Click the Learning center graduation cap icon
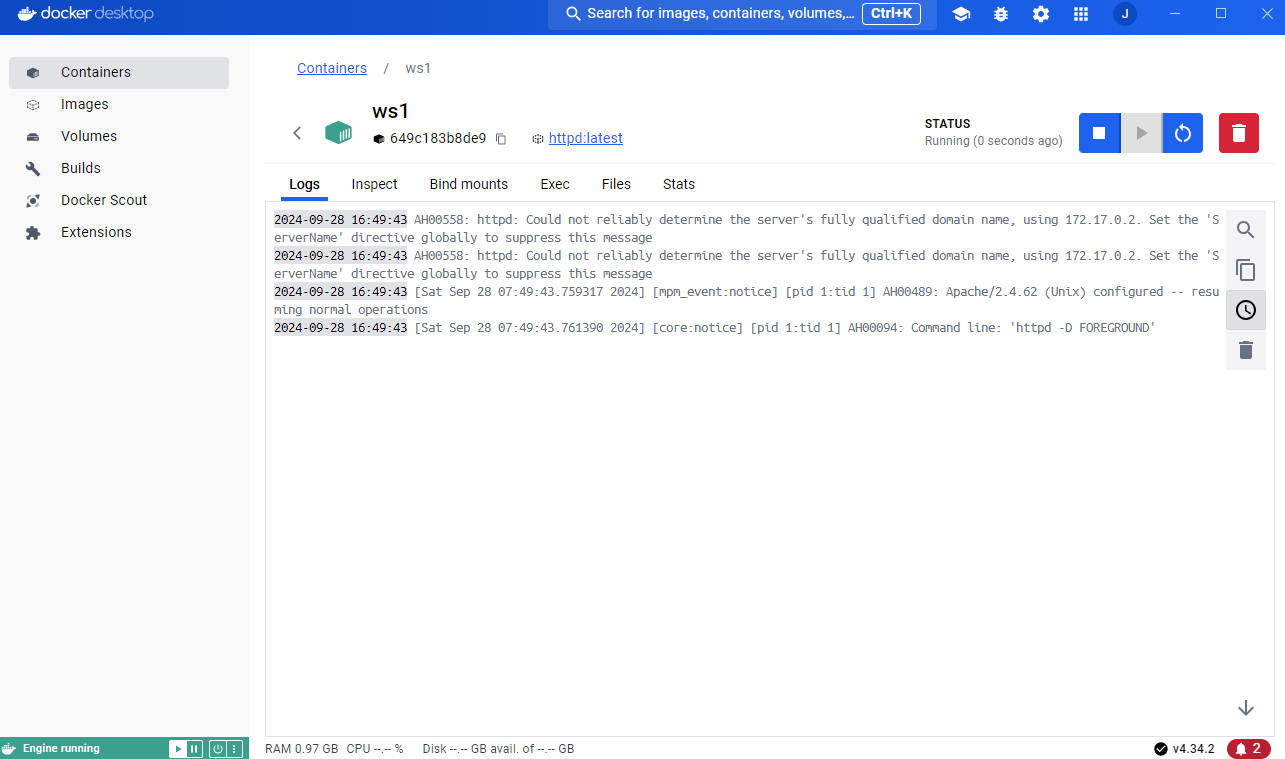 pyautogui.click(x=961, y=14)
